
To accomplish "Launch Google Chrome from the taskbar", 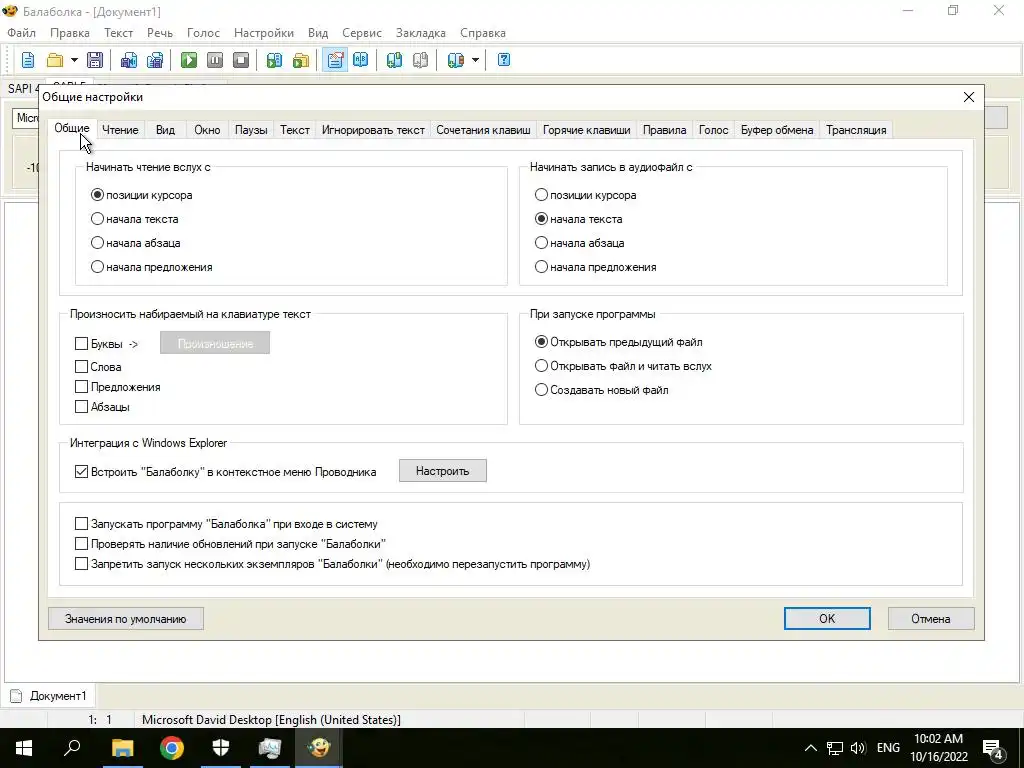I will coord(172,748).
